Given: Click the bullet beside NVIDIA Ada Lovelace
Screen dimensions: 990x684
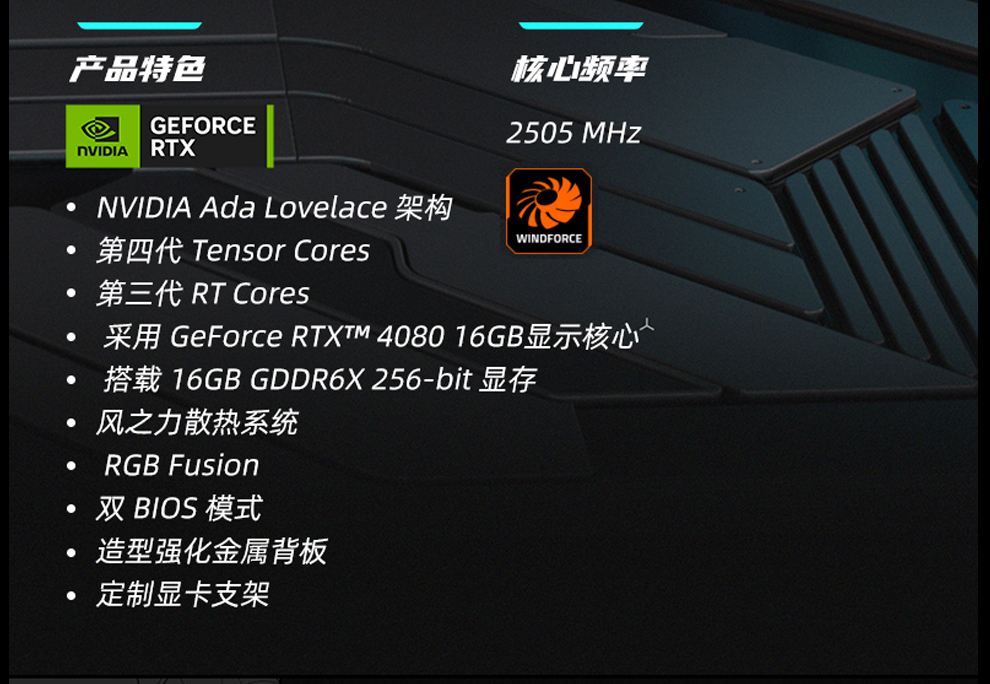Looking at the screenshot, I should 71,208.
